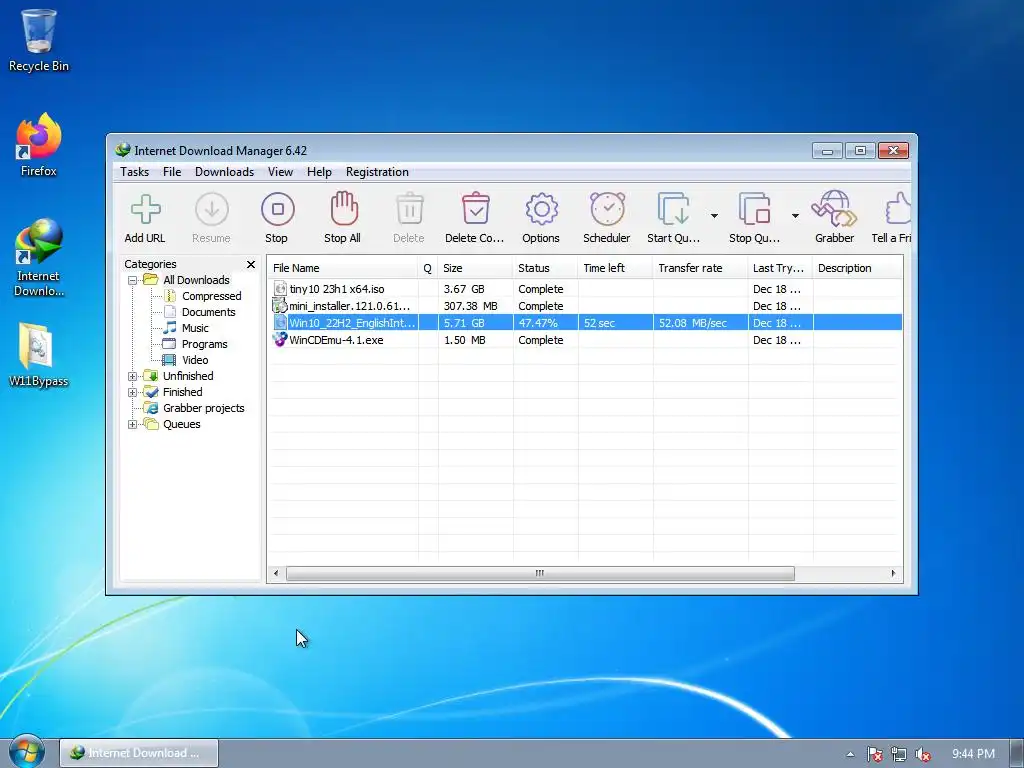The width and height of the screenshot is (1024, 768).
Task: Select the Programs category
Action: click(204, 344)
